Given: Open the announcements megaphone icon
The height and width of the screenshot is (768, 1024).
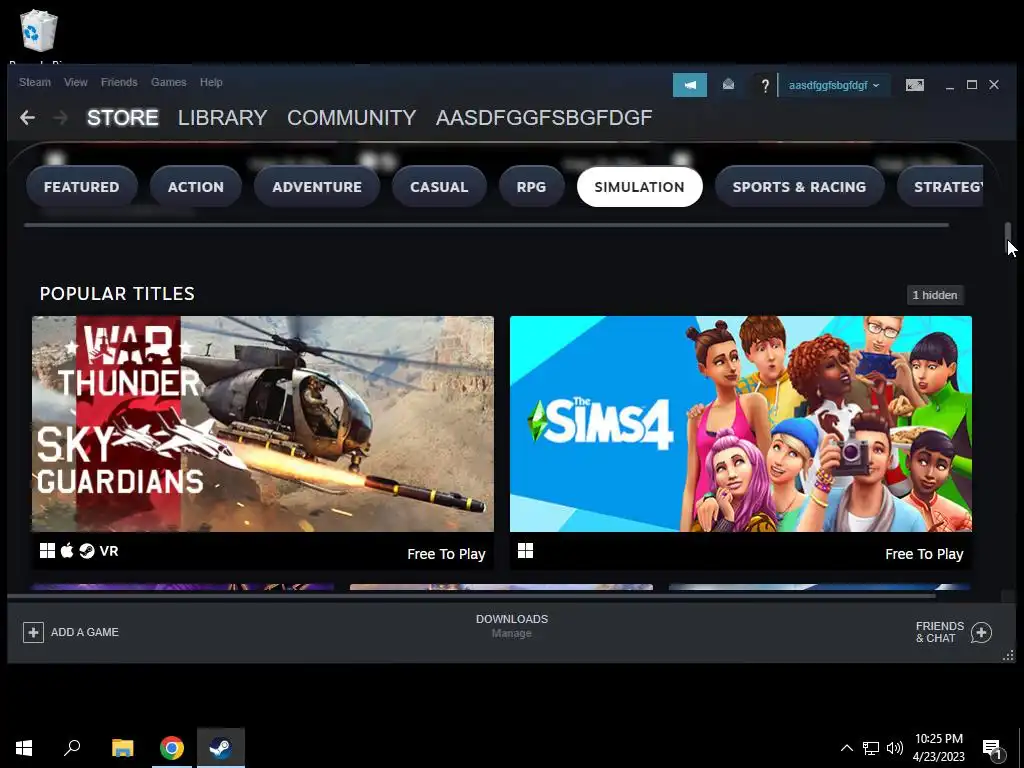Looking at the screenshot, I should click(x=690, y=85).
